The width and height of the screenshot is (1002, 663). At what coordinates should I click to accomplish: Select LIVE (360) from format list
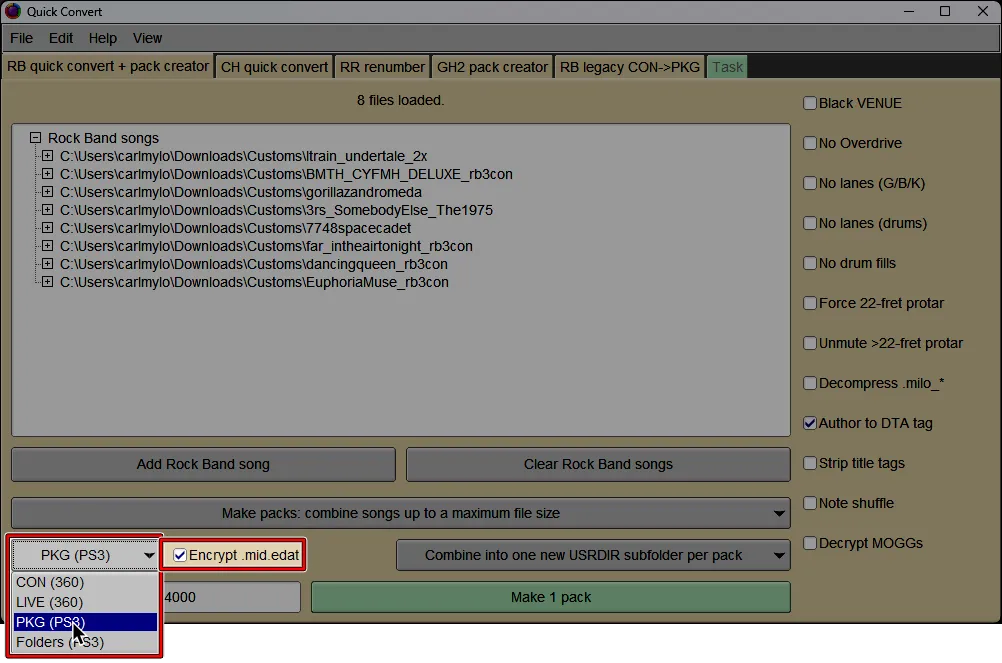point(85,602)
